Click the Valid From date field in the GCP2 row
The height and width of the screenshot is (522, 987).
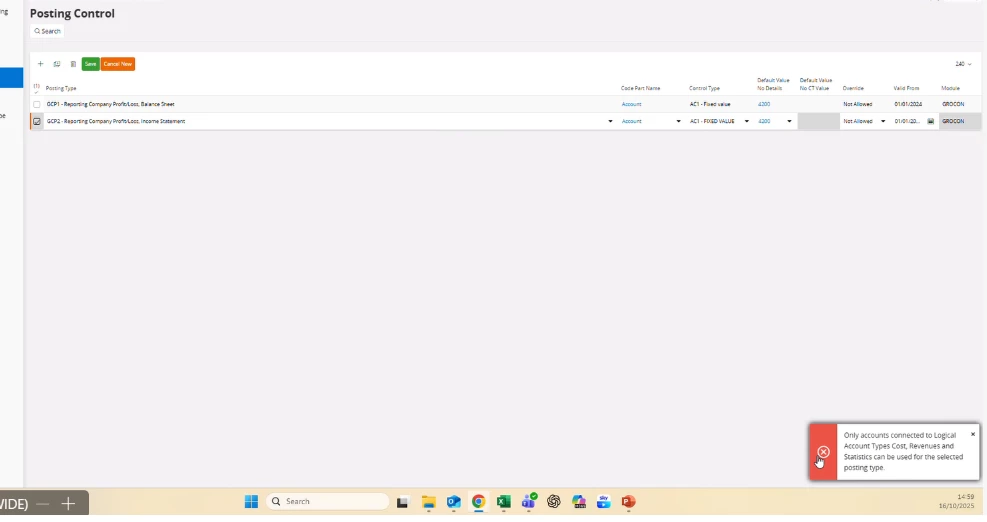[x=907, y=122]
